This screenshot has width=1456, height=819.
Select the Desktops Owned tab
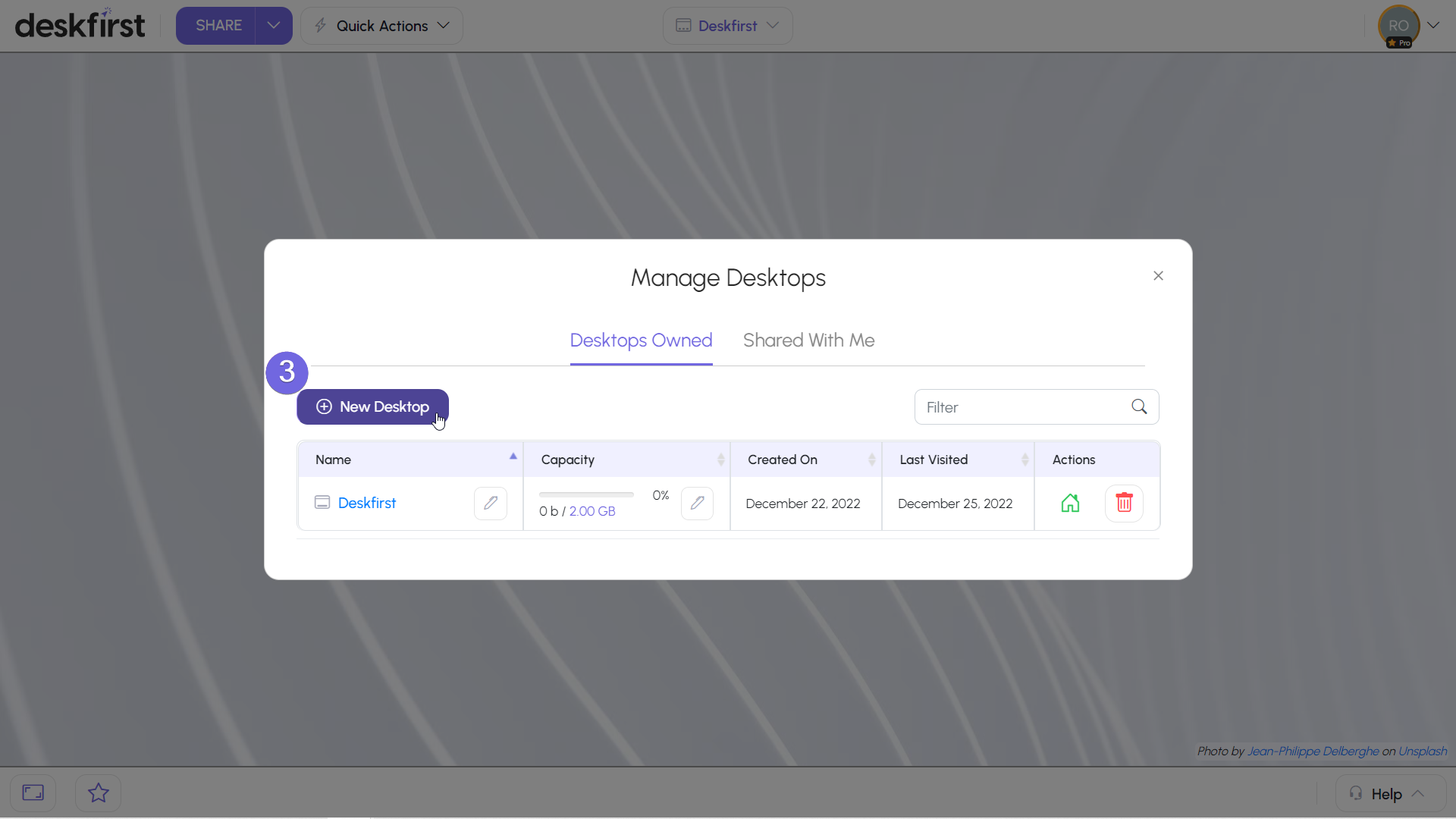point(641,340)
